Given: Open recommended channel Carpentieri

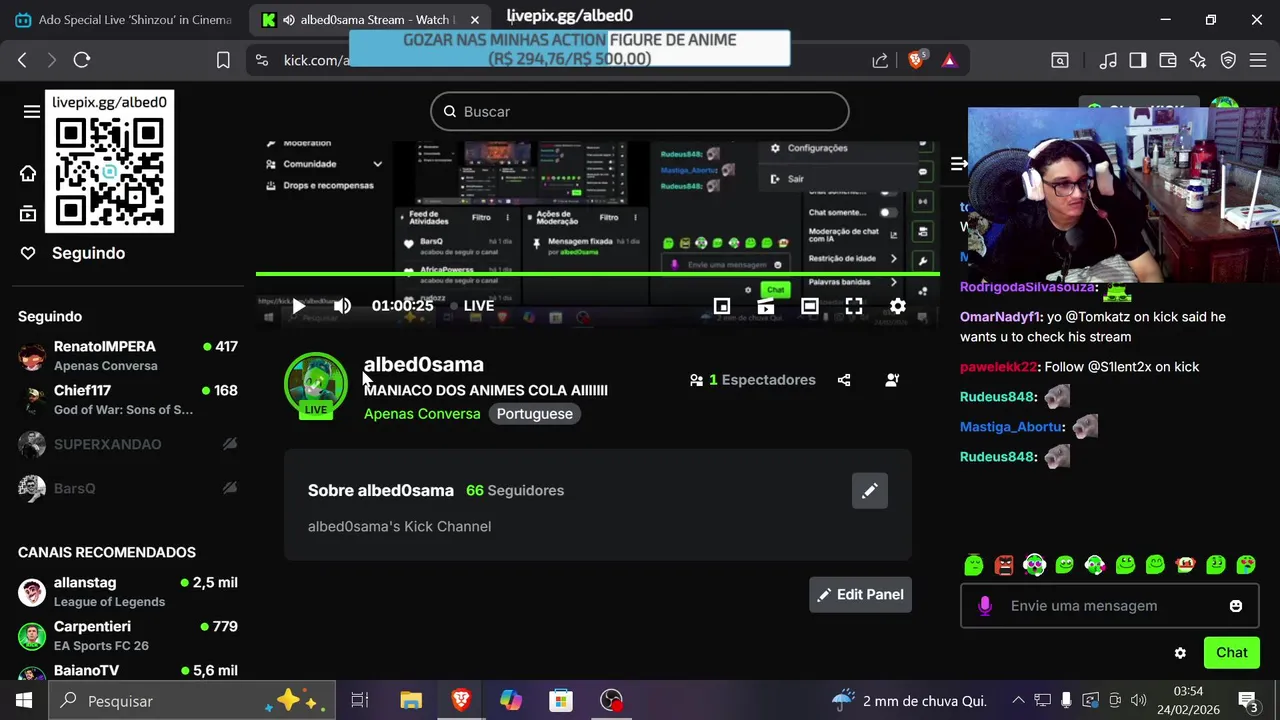Looking at the screenshot, I should 128,635.
